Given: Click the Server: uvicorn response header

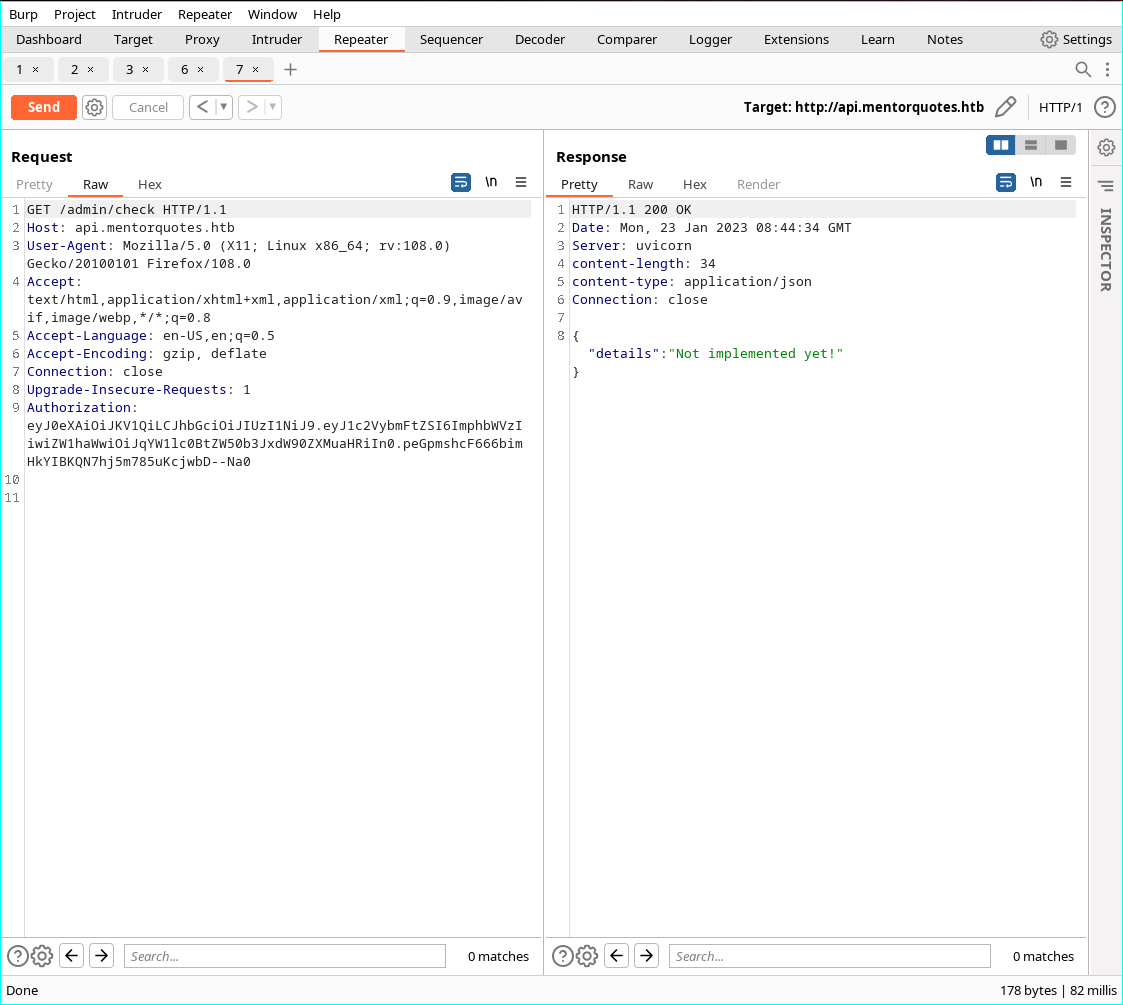Looking at the screenshot, I should point(632,246).
